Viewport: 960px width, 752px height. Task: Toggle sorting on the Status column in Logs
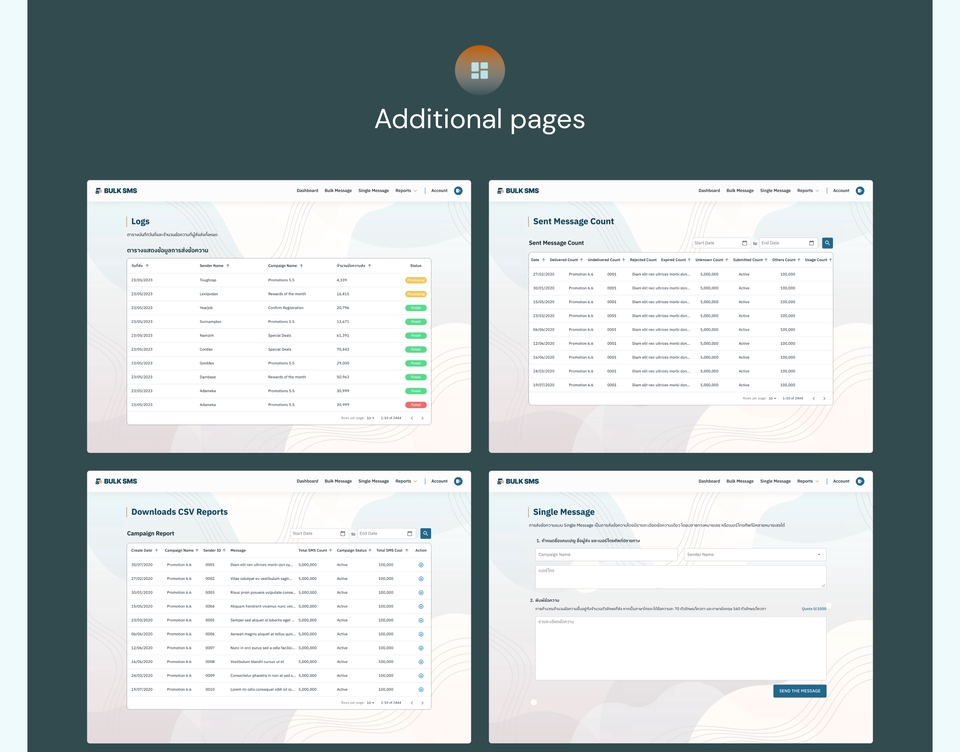[x=414, y=265]
